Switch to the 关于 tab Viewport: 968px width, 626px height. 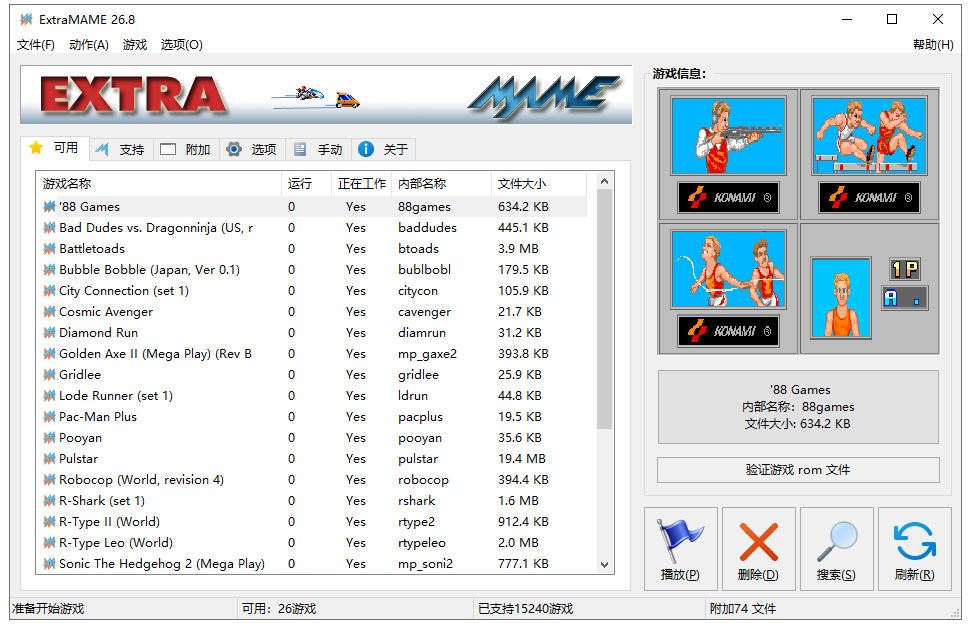click(383, 149)
